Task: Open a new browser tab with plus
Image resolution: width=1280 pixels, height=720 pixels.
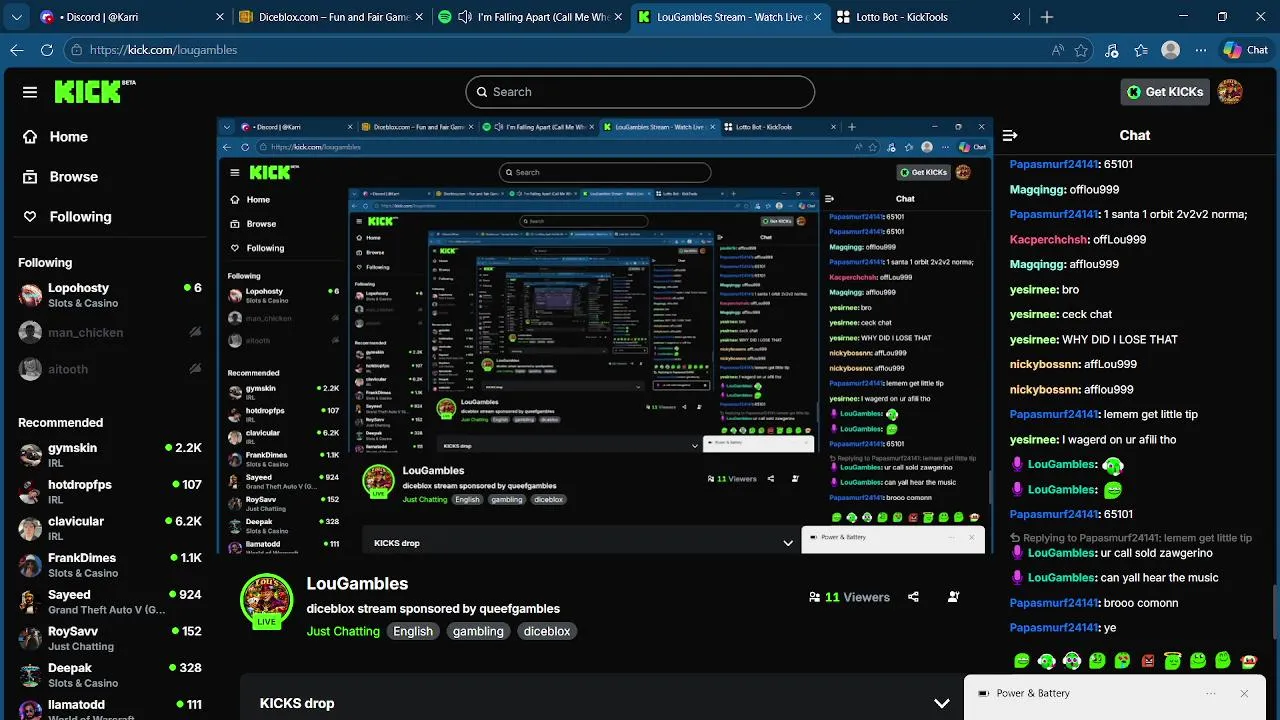Action: pos(1047,17)
